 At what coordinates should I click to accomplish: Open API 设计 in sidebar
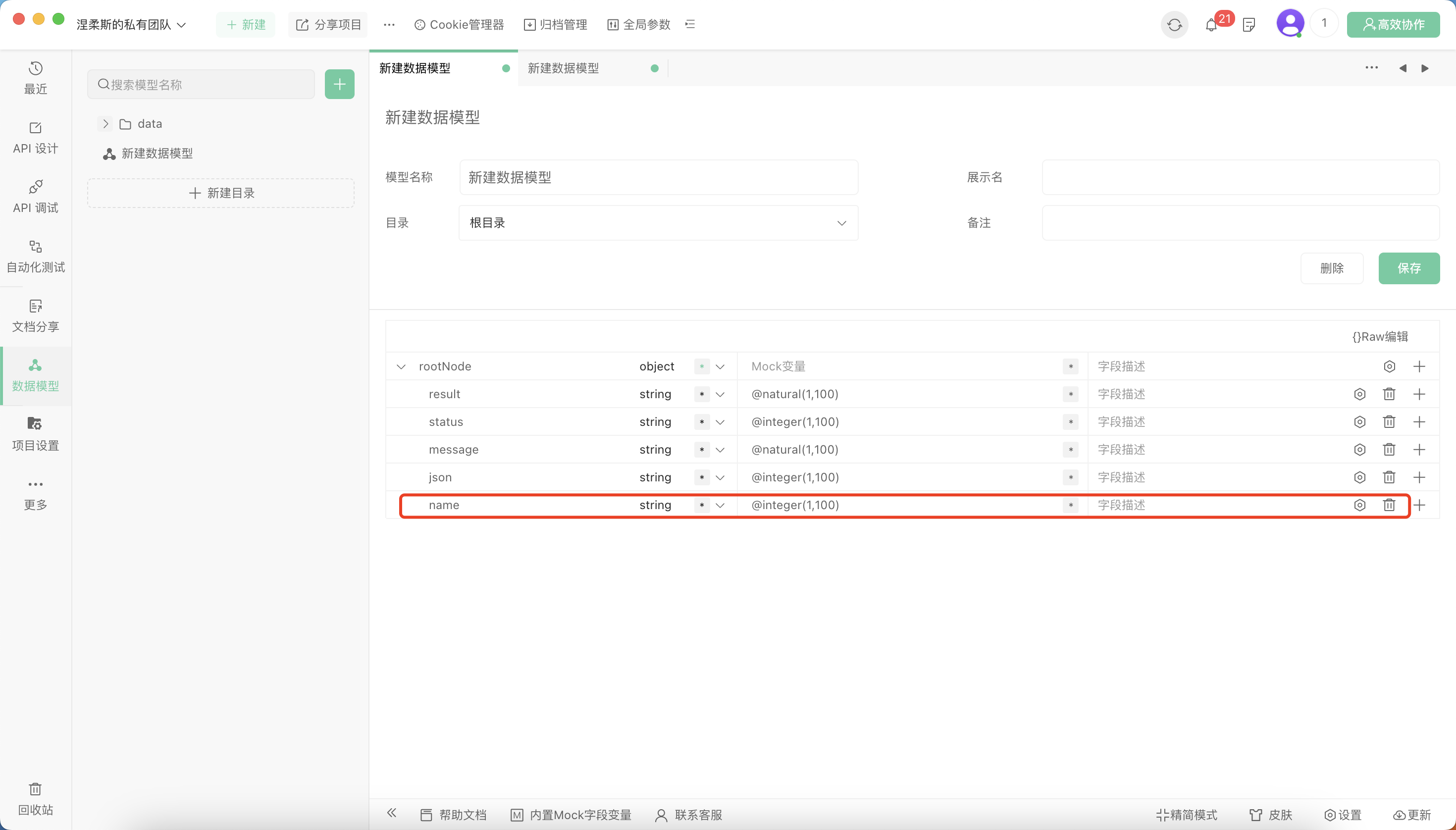35,137
